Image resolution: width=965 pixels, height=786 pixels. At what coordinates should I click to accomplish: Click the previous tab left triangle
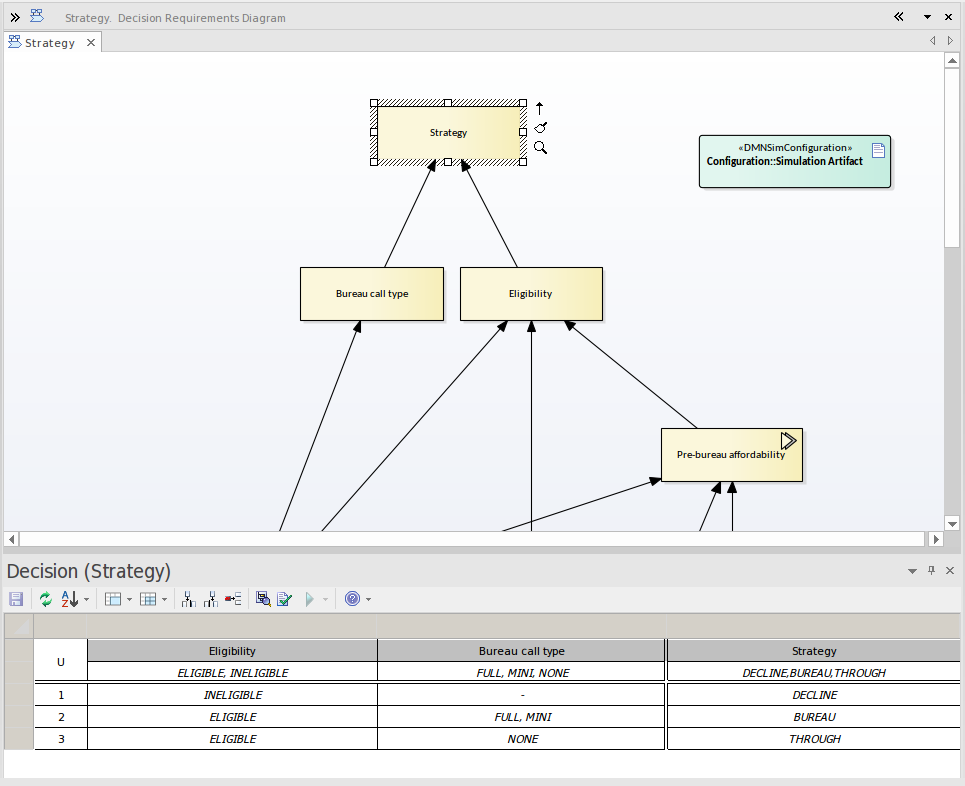point(932,41)
